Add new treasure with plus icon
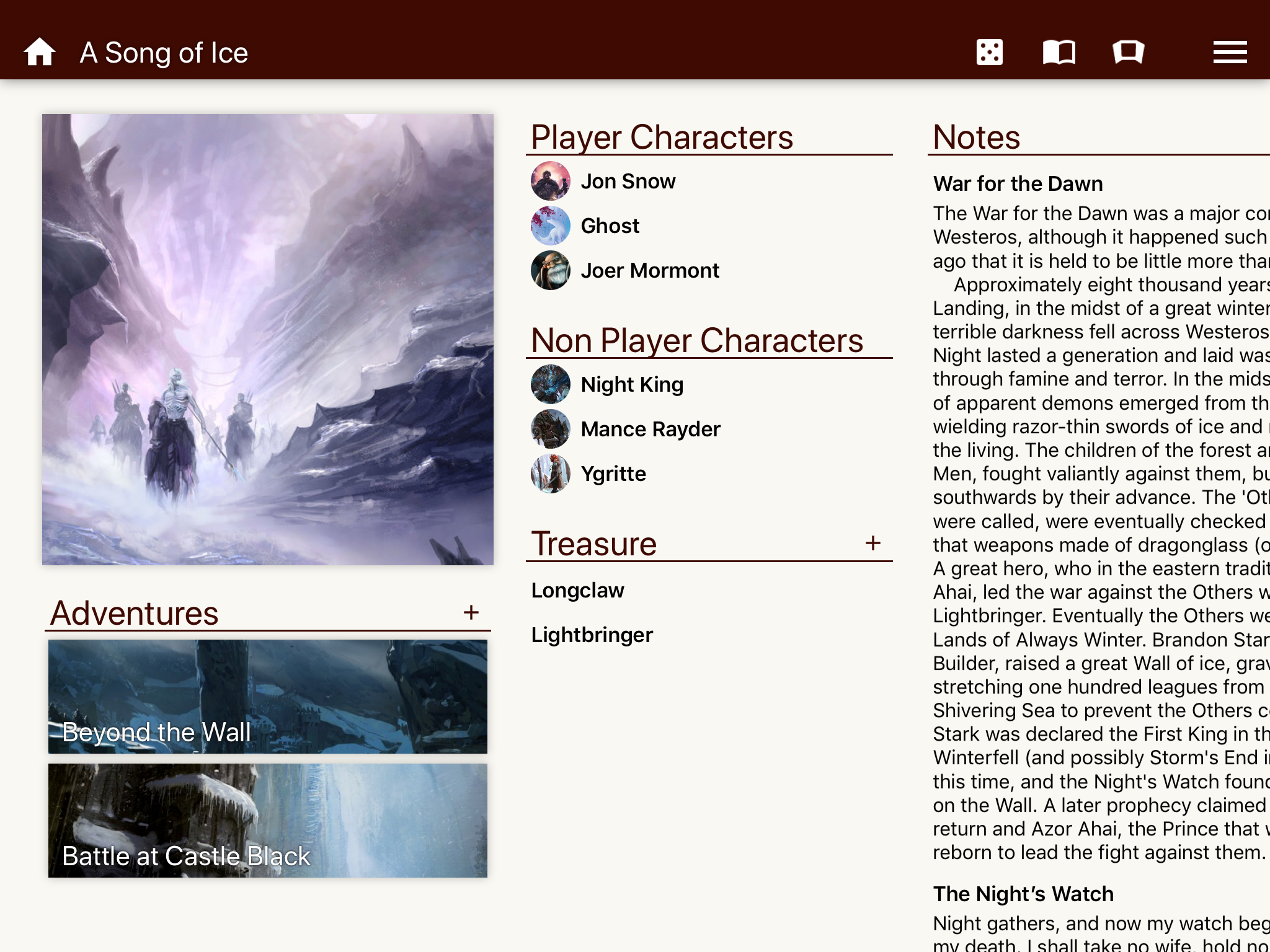This screenshot has height=952, width=1270. tap(873, 543)
